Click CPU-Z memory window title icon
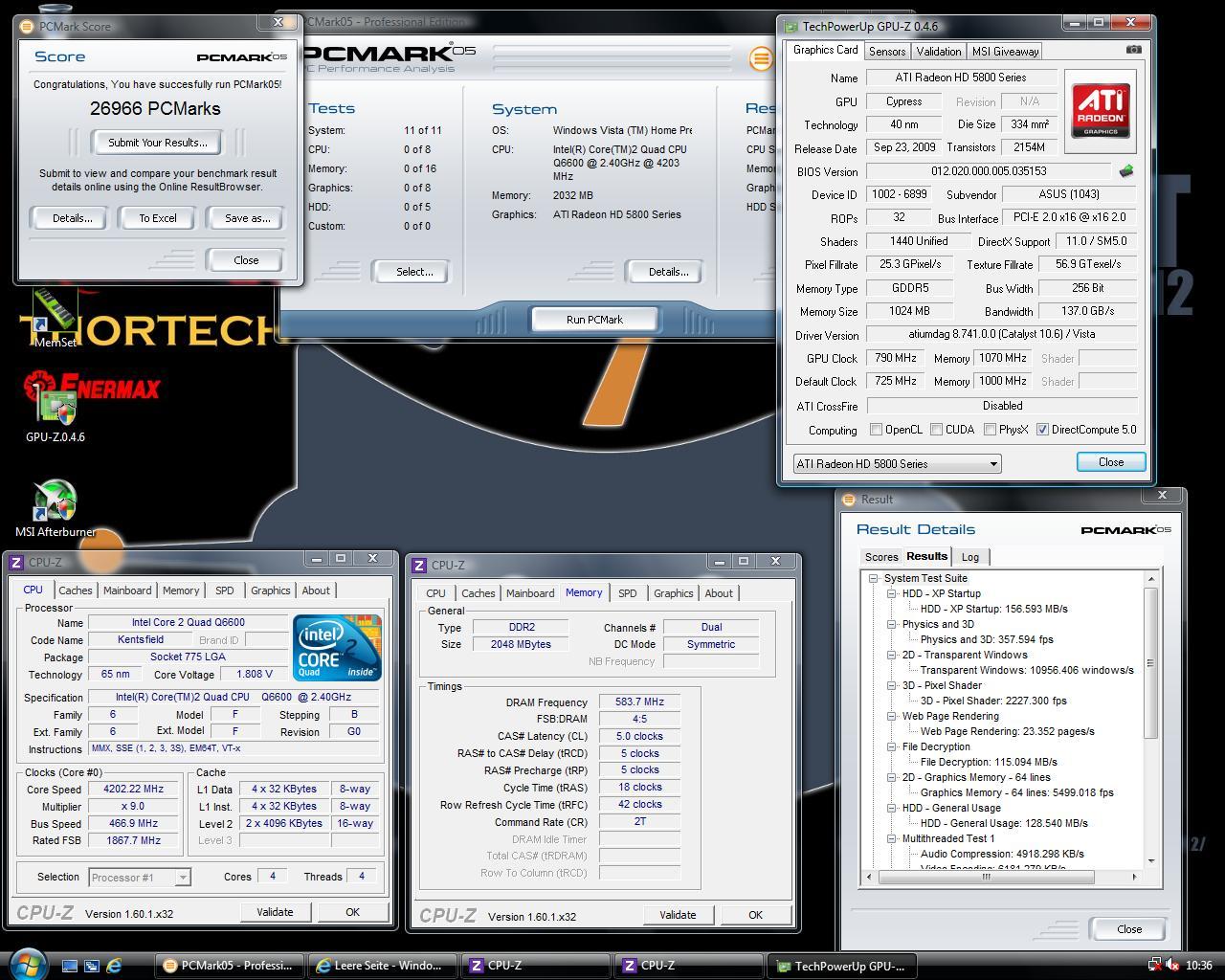 (x=419, y=566)
